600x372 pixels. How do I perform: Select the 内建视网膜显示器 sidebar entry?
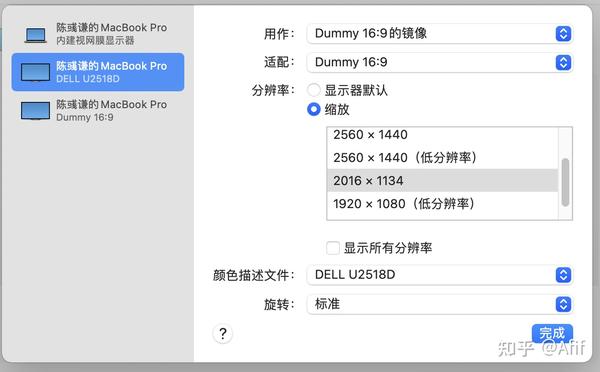pyautogui.click(x=98, y=34)
